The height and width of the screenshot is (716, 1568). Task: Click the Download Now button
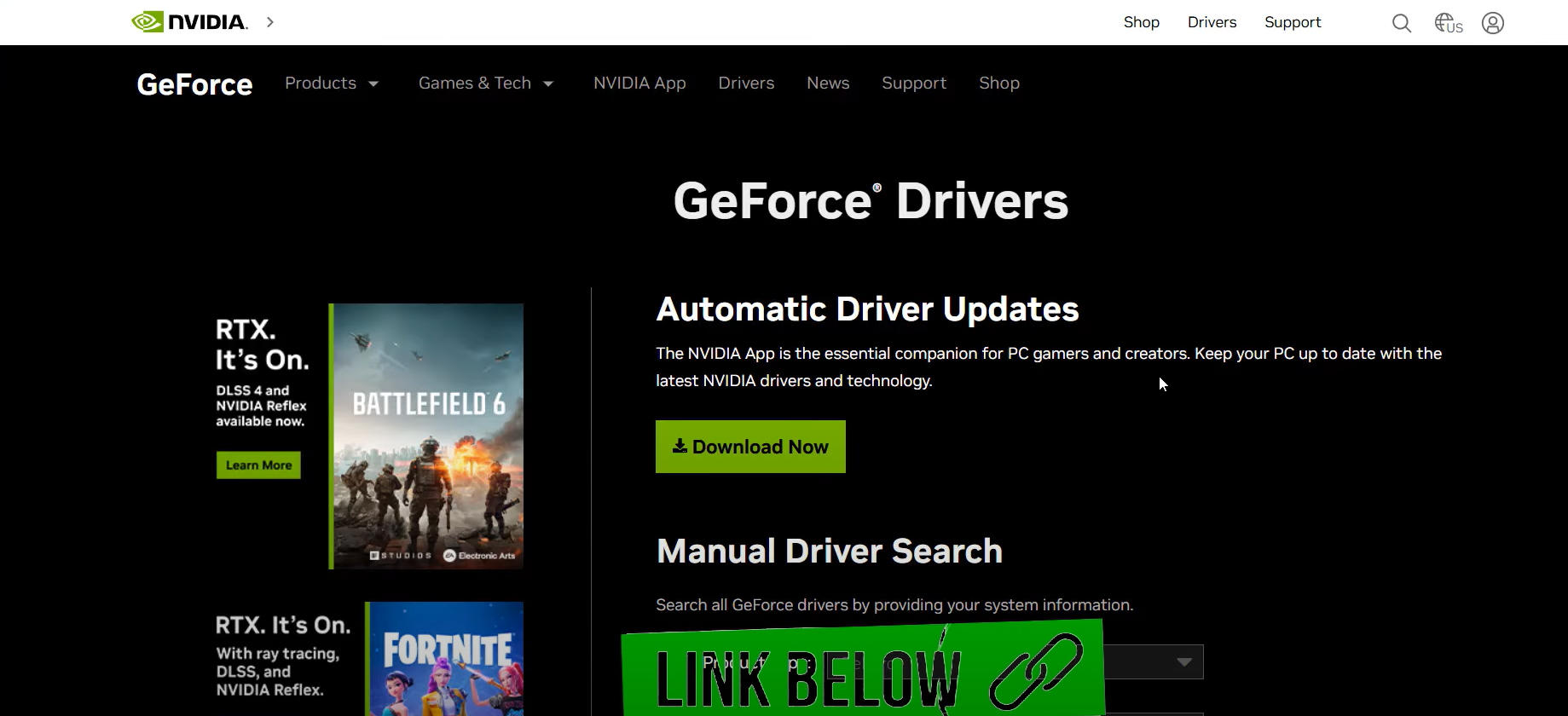pos(750,447)
